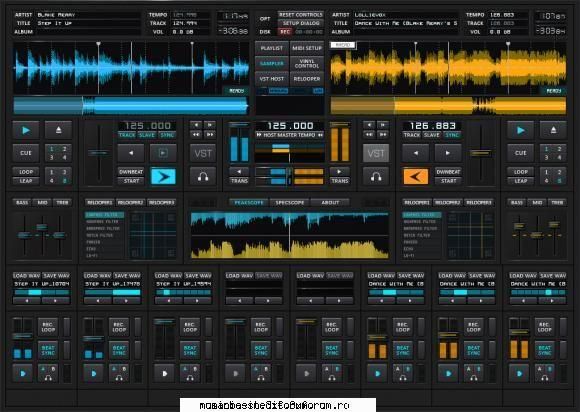Open the VST effect on the orange deck
The image size is (580, 412).
click(x=376, y=153)
